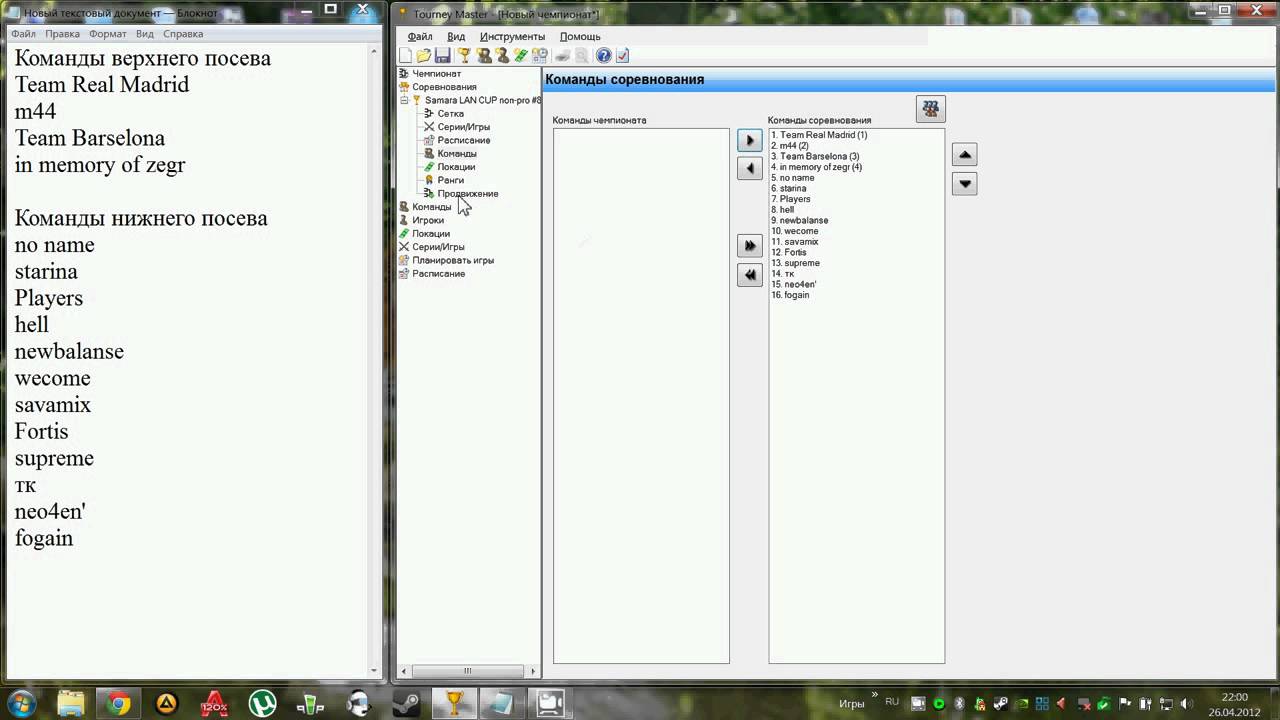The height and width of the screenshot is (720, 1280).
Task: Open the Помощь menu
Action: point(580,37)
